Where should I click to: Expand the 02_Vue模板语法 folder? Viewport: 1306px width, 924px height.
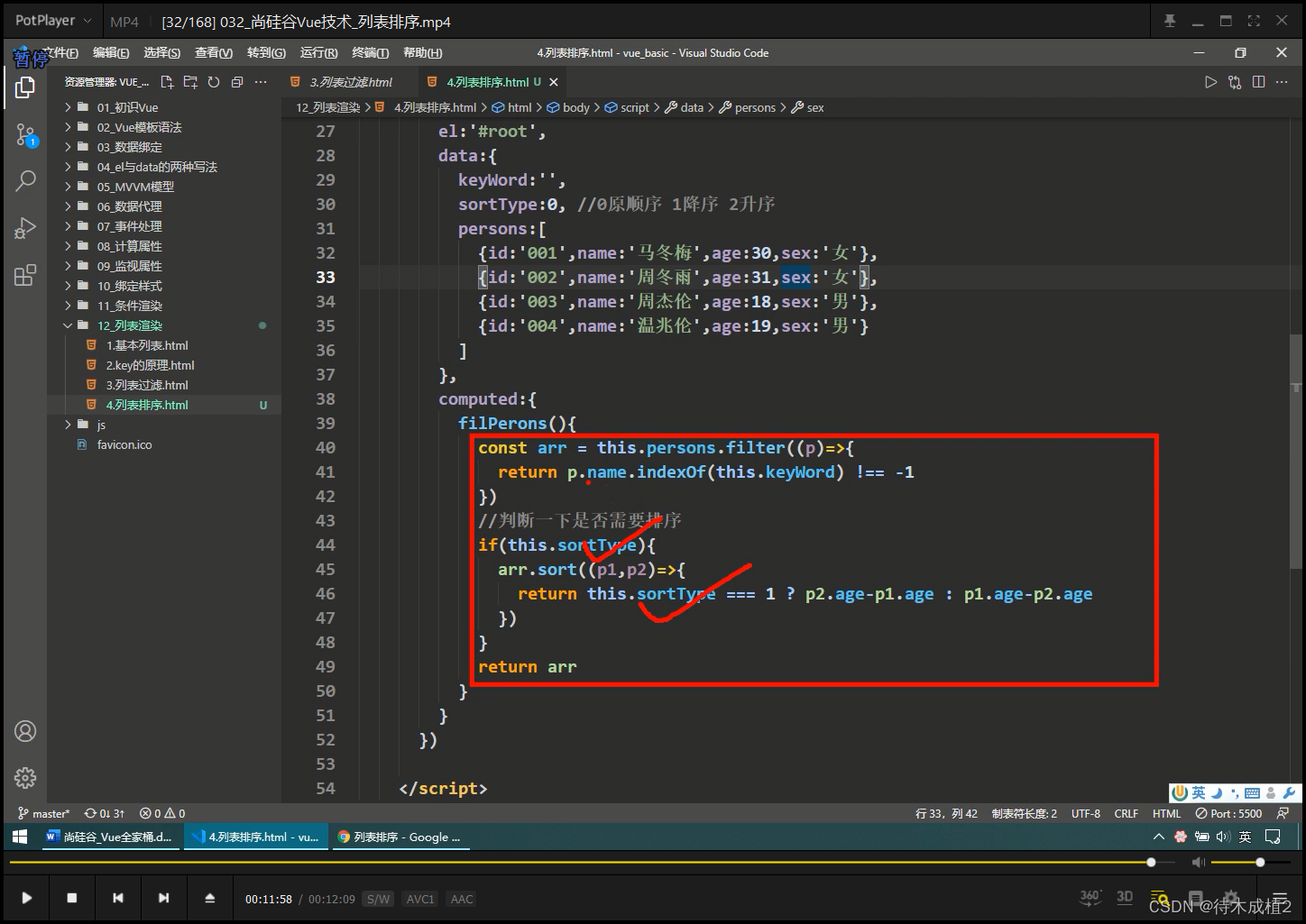(x=164, y=127)
